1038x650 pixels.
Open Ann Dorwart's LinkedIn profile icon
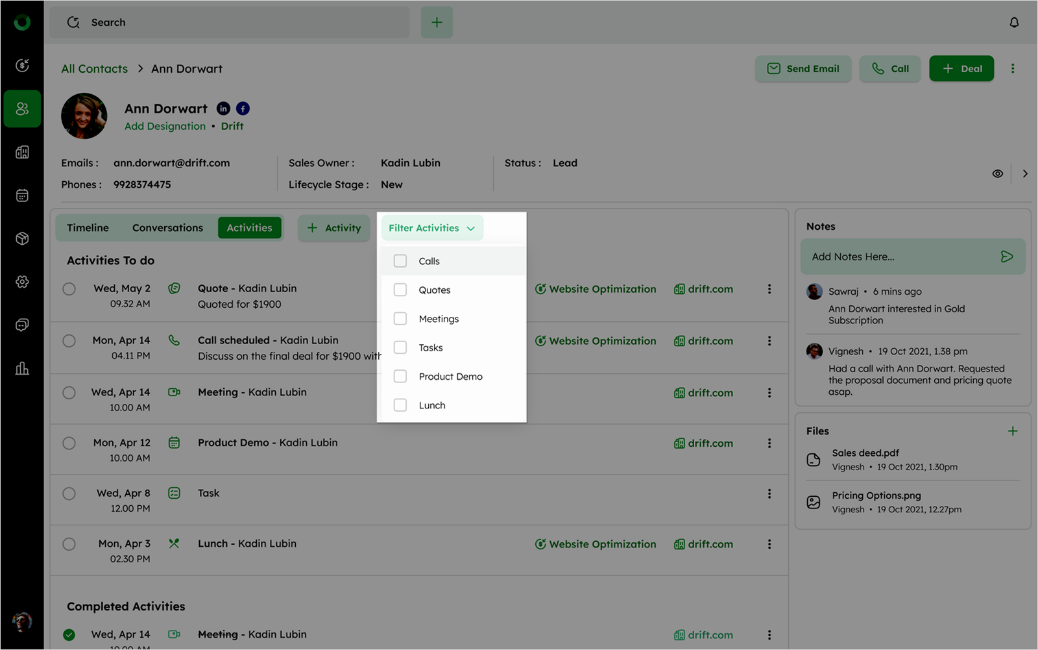click(x=224, y=109)
